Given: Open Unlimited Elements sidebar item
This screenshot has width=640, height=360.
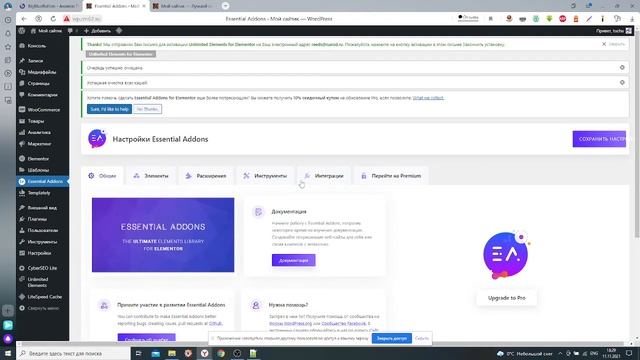Looking at the screenshot, I should point(38,282).
